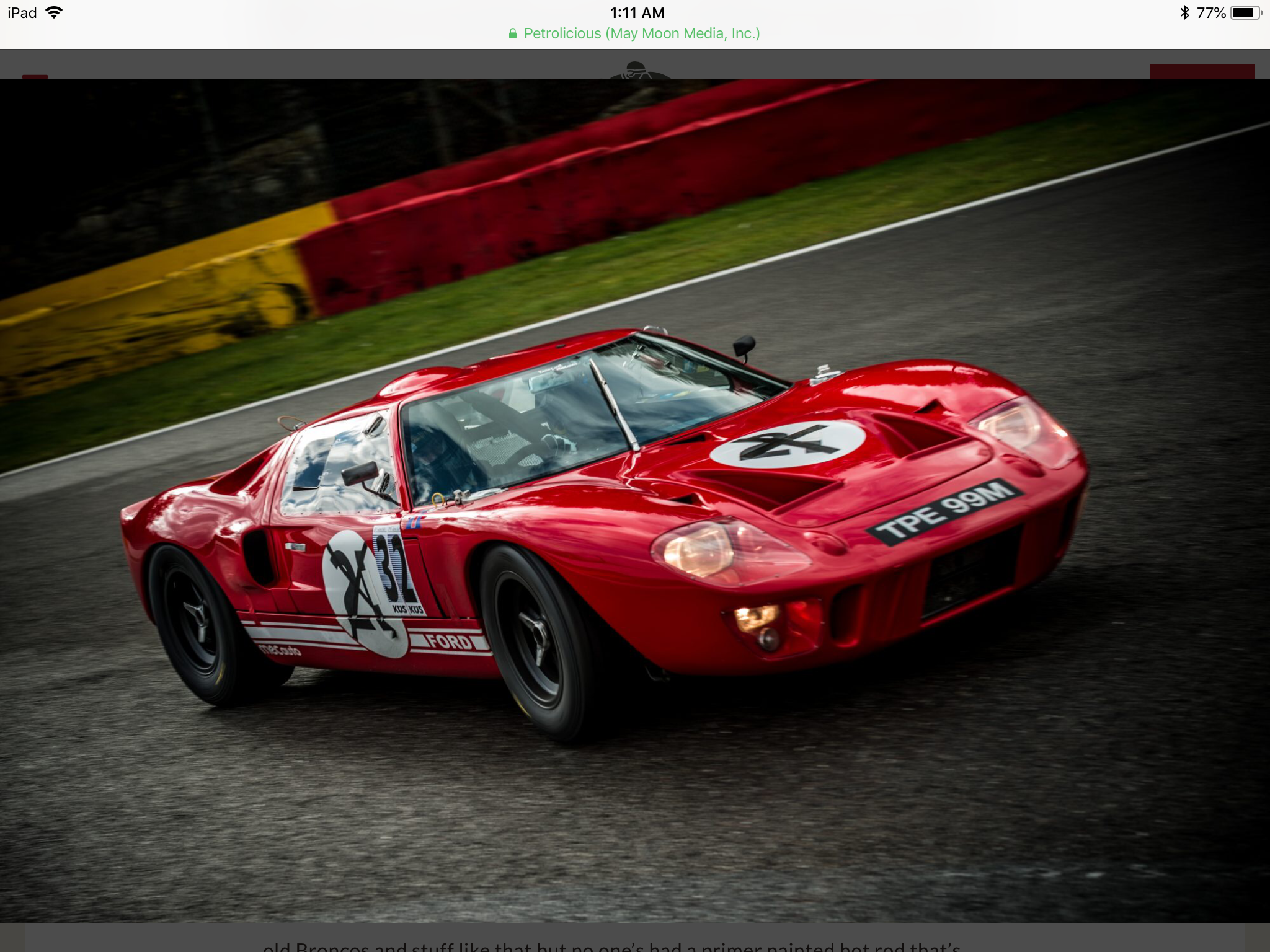Tap the Wi-Fi status icon
The height and width of the screenshot is (952, 1270).
[55, 12]
